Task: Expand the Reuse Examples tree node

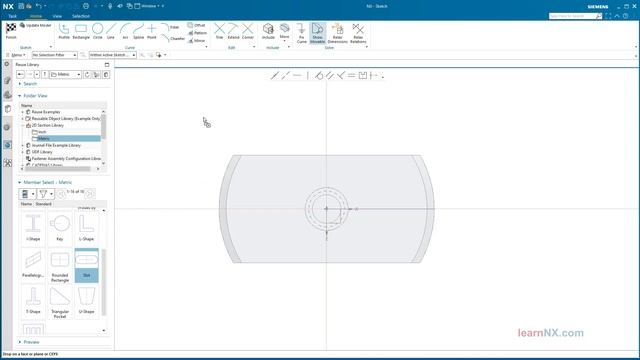Action: point(23,112)
